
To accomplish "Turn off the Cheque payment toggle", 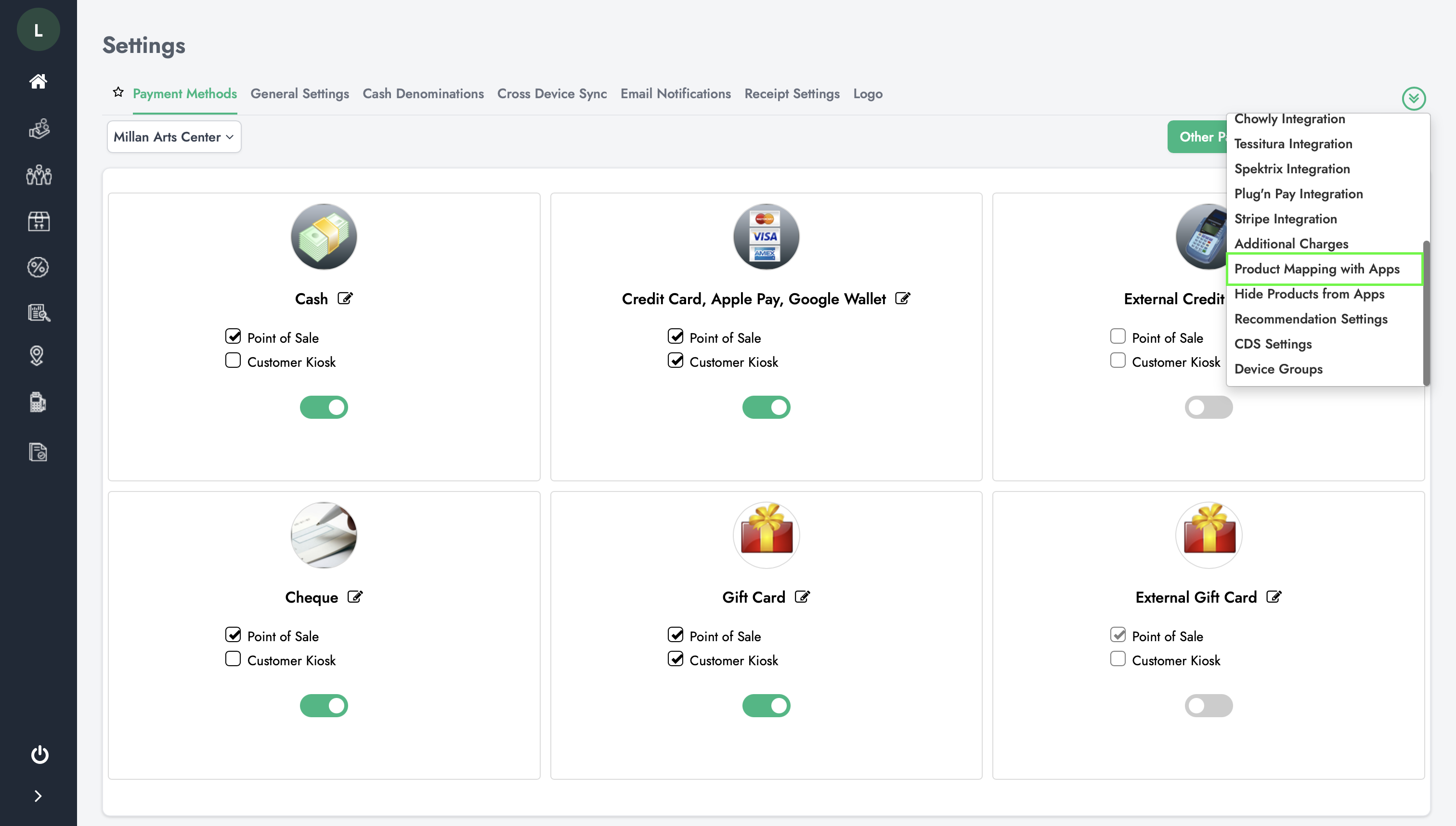I will coord(324,705).
